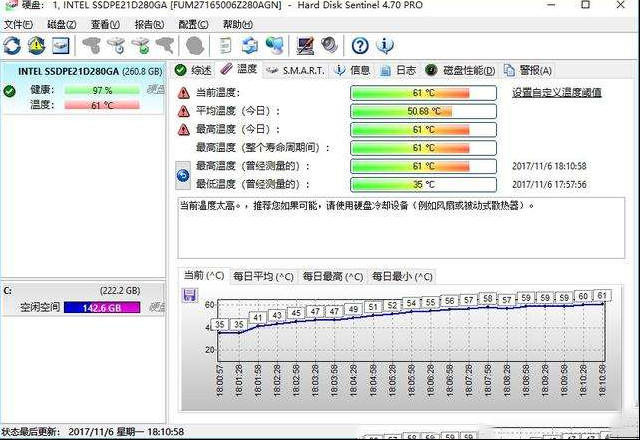Click the blue reset temperature records button

tap(183, 176)
